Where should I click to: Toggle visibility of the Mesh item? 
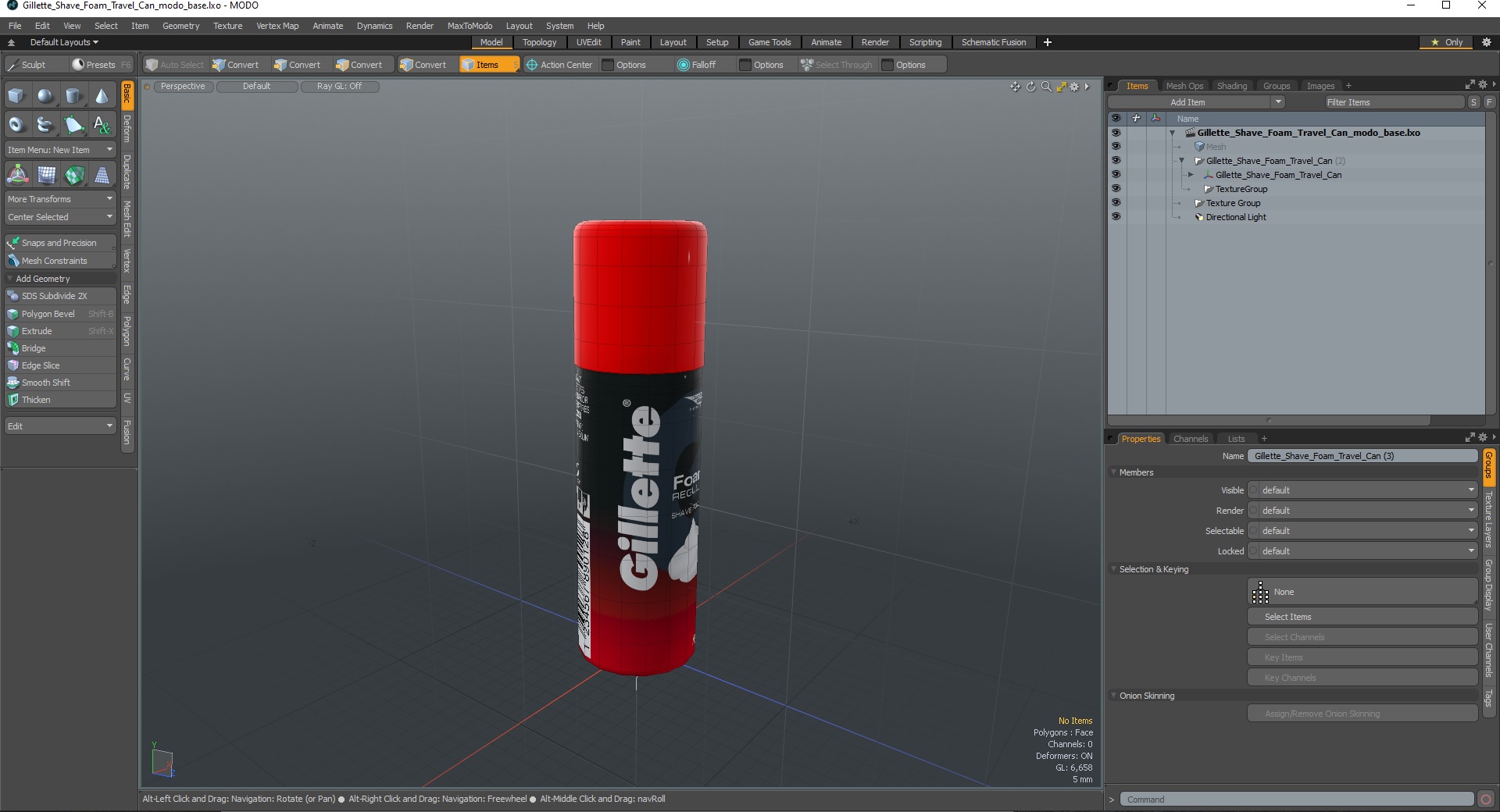1116,147
